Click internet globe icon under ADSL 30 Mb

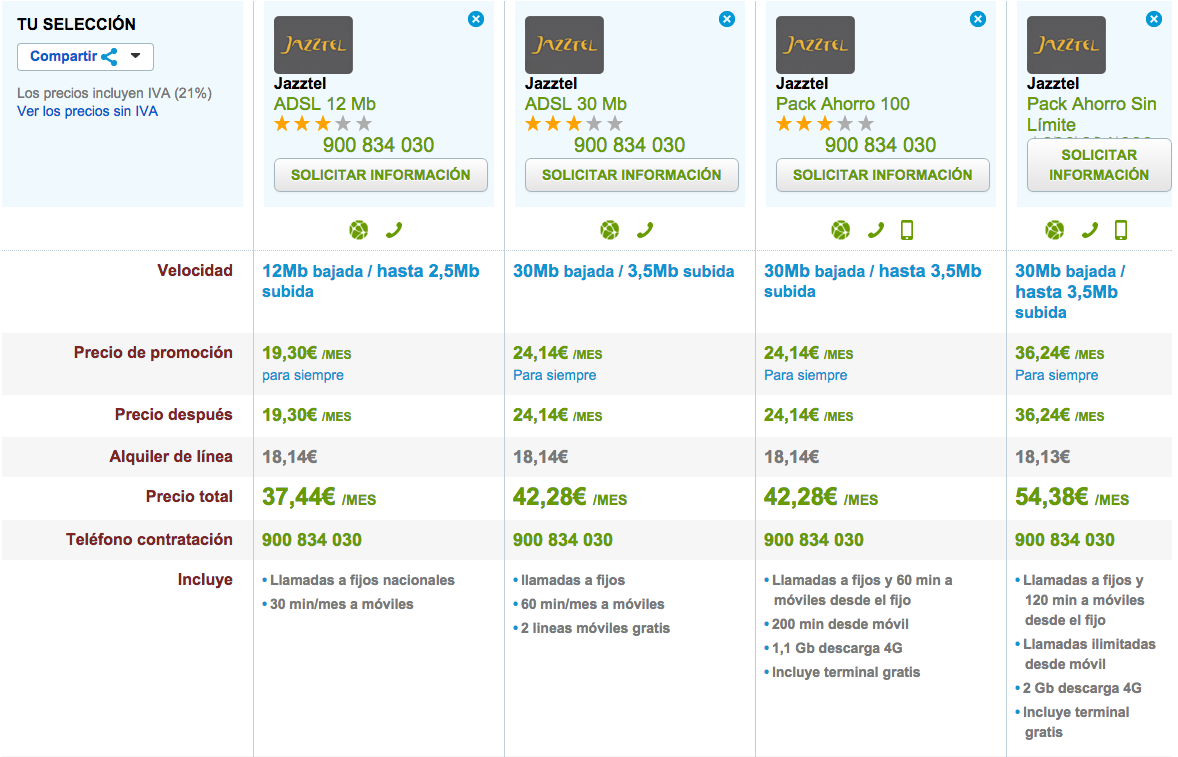point(610,230)
